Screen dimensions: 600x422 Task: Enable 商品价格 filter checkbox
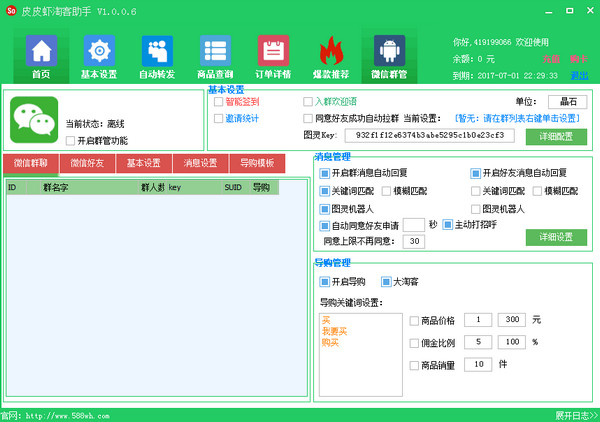(x=414, y=321)
